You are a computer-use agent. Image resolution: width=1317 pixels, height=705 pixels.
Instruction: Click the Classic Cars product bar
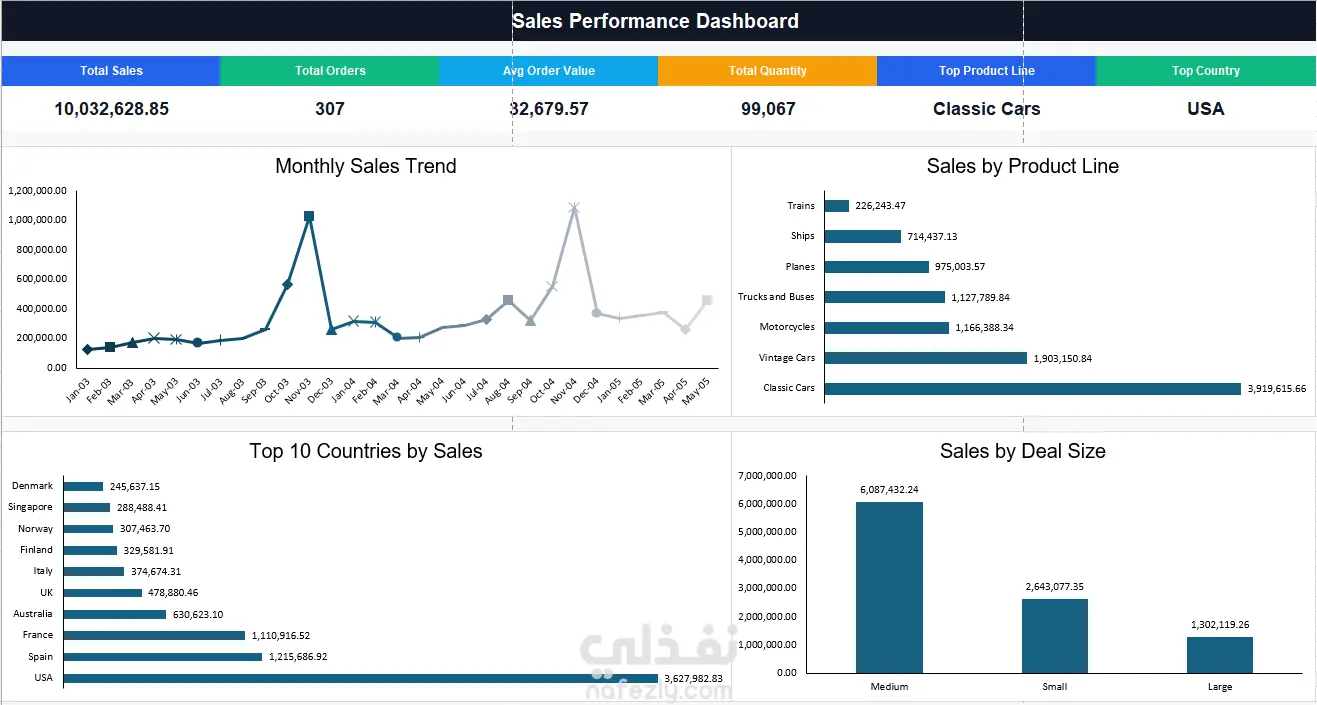pos(1032,388)
